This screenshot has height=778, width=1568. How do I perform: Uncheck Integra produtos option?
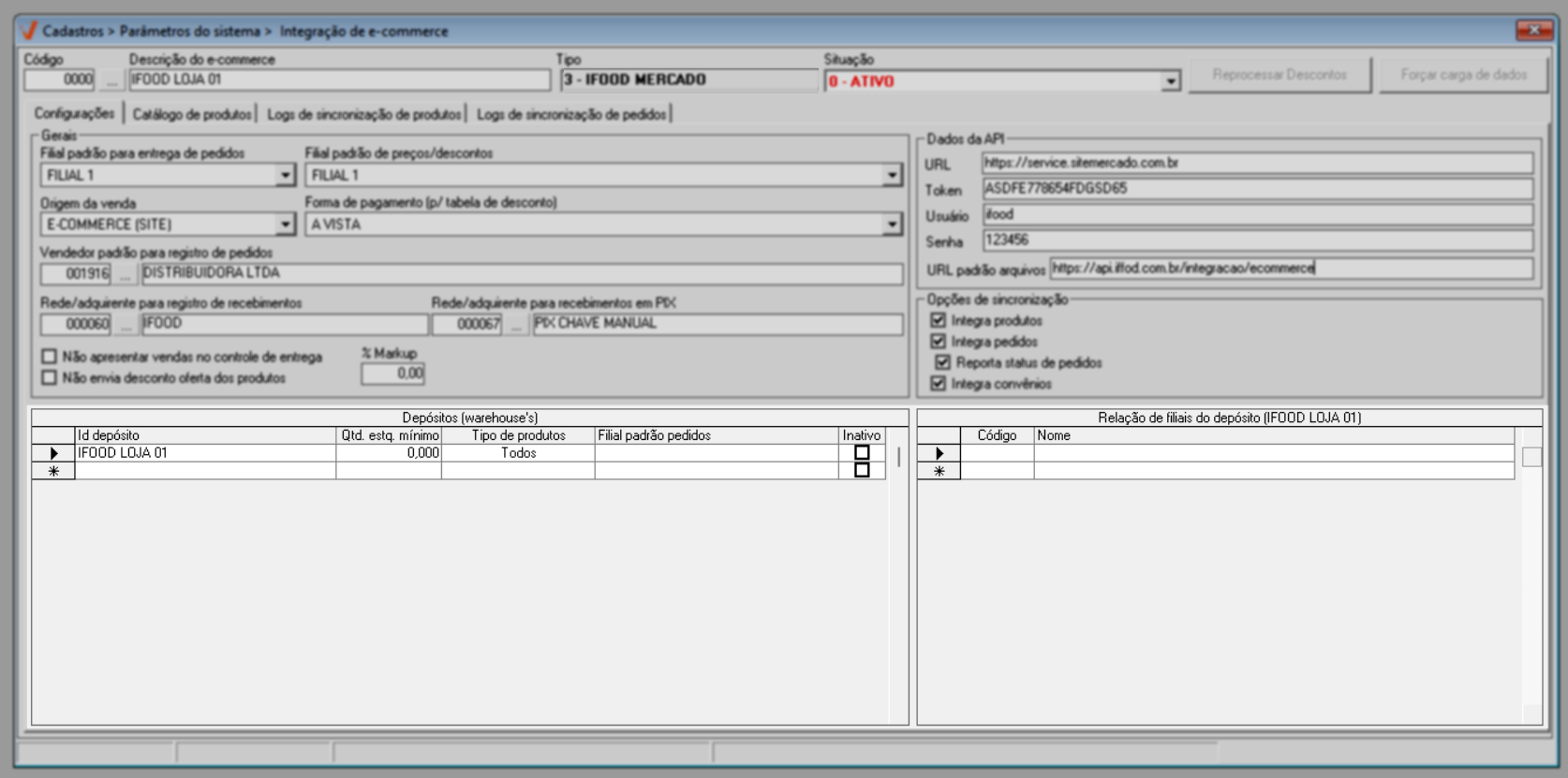pos(938,320)
